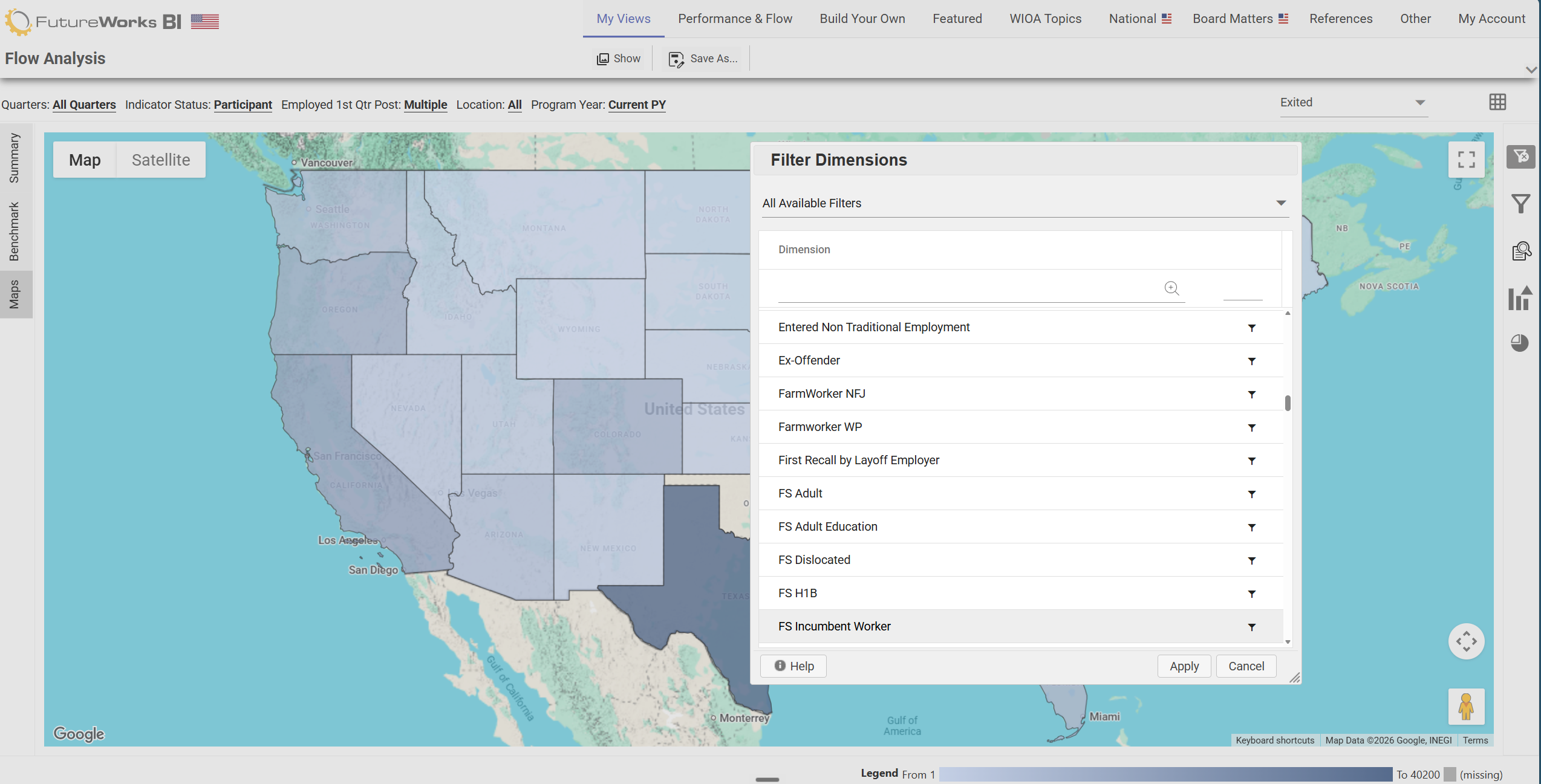Click the Dimension search input field

[x=981, y=288]
